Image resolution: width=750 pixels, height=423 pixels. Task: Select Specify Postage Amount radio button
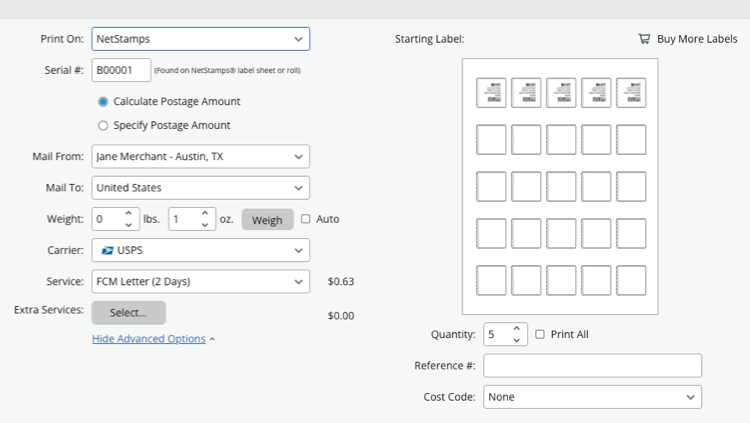point(103,125)
